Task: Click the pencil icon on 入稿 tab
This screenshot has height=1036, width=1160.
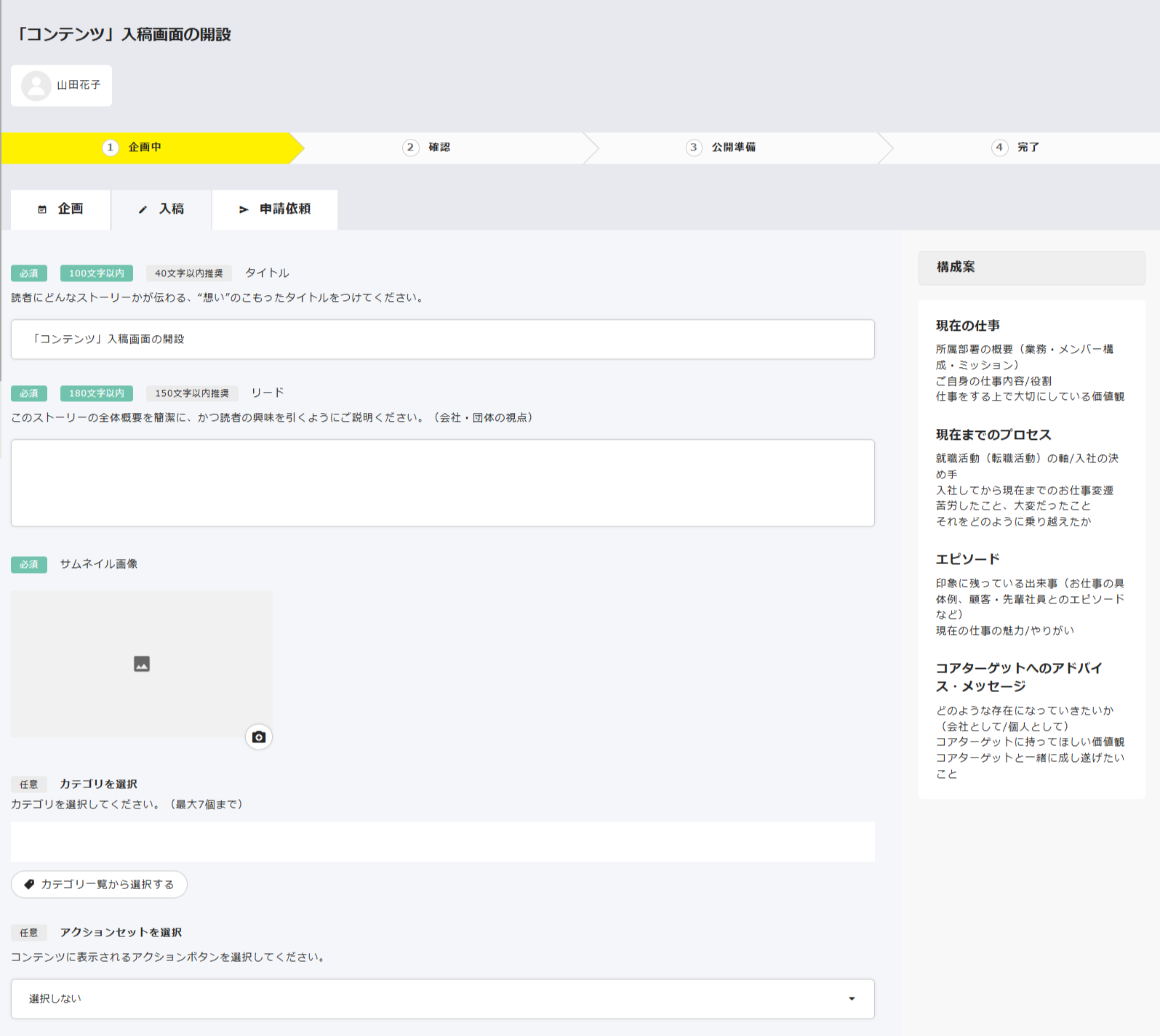Action: 143,209
